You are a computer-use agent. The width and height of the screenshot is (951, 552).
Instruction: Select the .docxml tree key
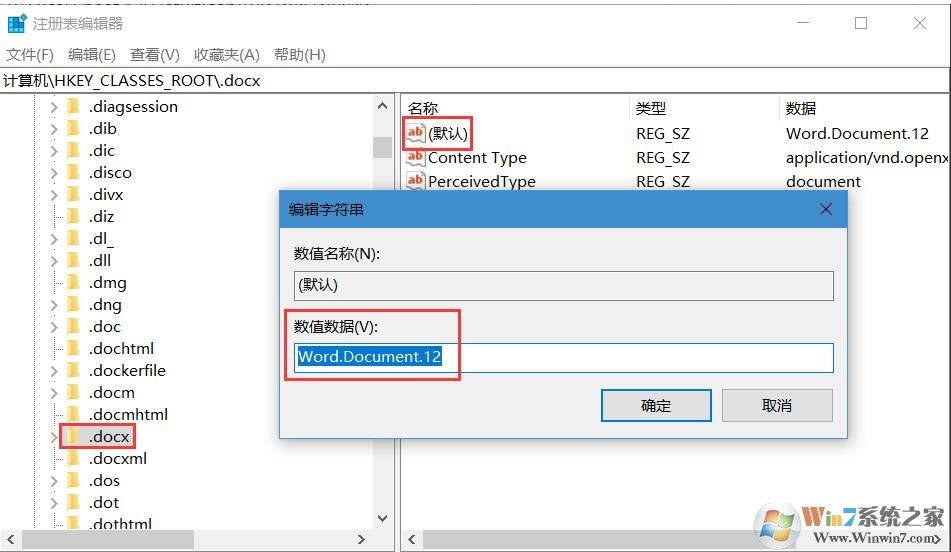click(x=118, y=459)
